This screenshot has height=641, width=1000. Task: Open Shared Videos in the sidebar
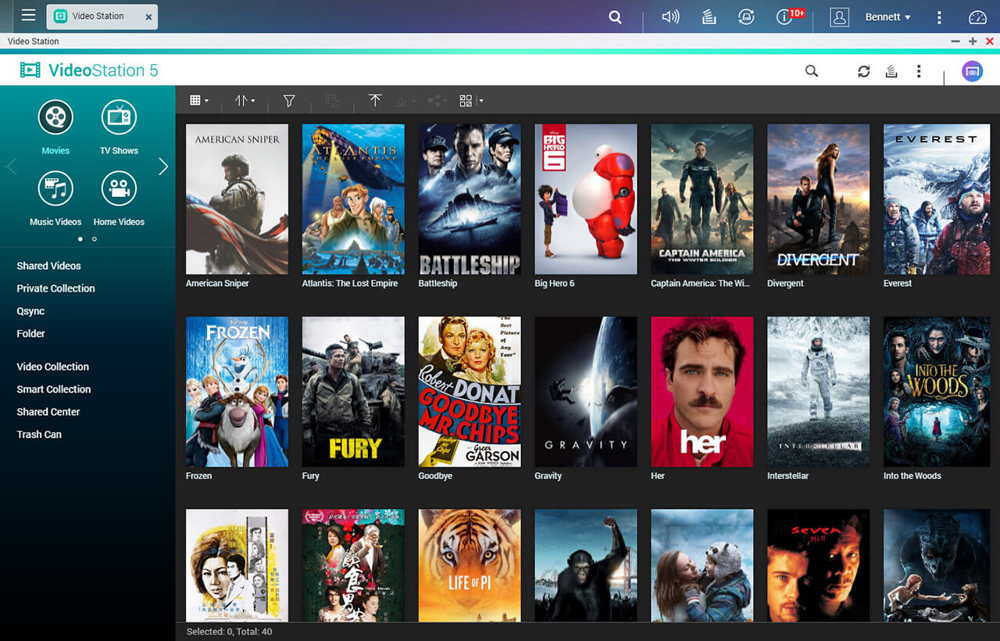click(48, 266)
